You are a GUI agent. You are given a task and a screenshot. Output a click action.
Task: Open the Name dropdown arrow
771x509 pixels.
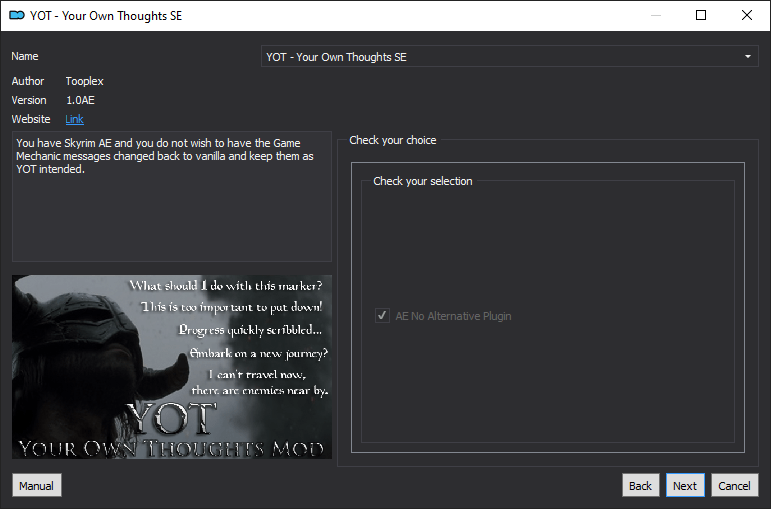pyautogui.click(x=747, y=57)
